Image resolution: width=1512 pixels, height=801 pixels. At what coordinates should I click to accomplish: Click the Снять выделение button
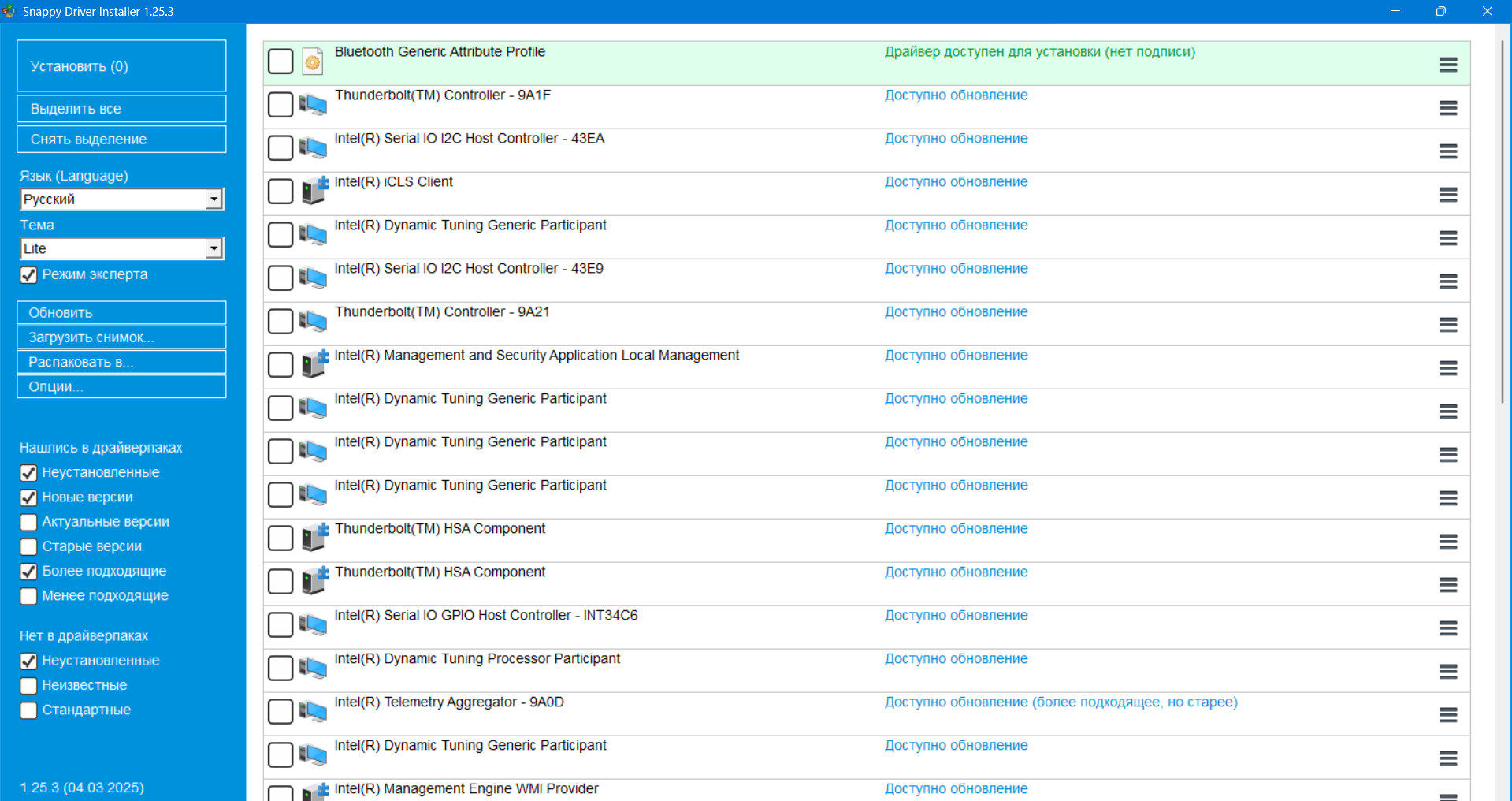pos(121,140)
